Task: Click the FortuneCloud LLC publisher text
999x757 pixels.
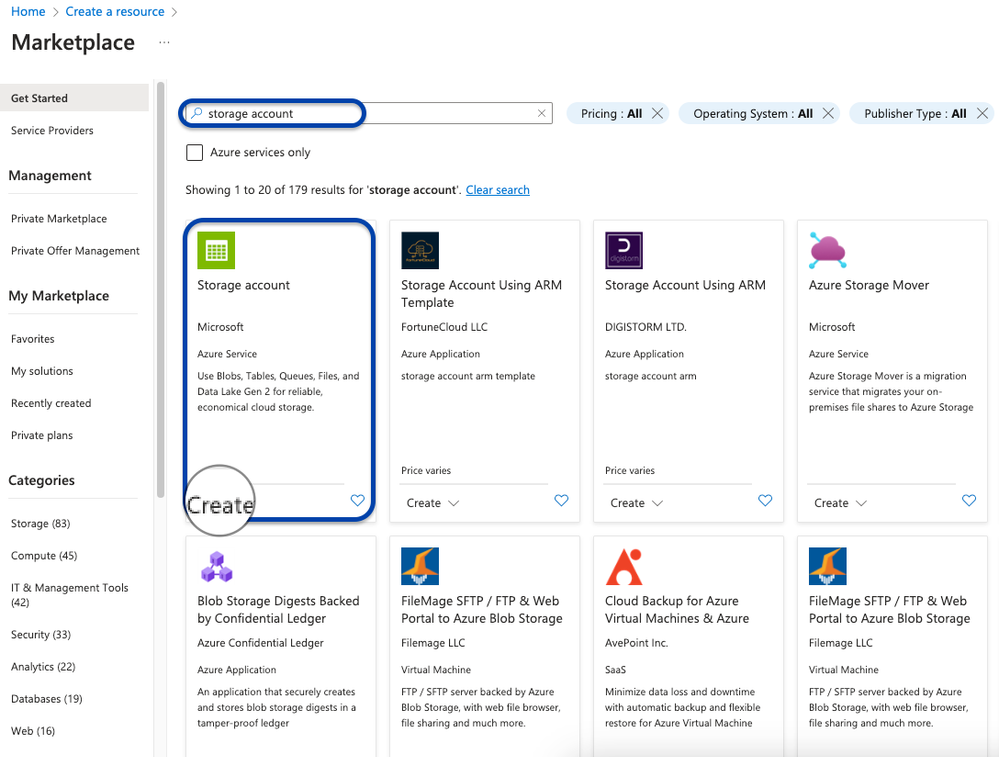Action: click(x=444, y=327)
